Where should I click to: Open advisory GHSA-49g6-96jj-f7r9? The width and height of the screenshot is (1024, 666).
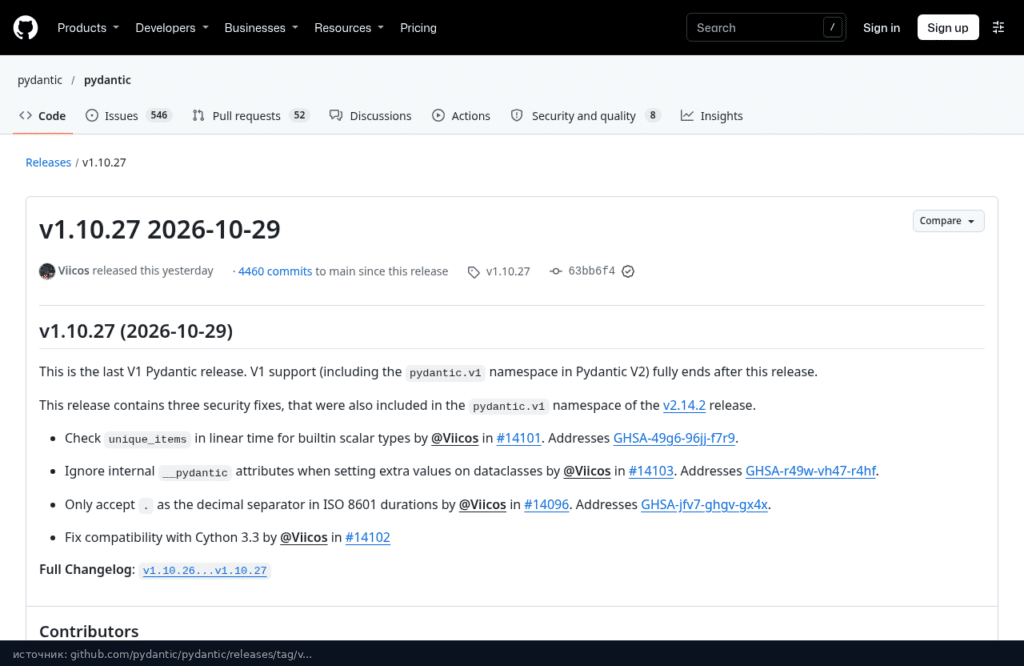[x=674, y=438]
